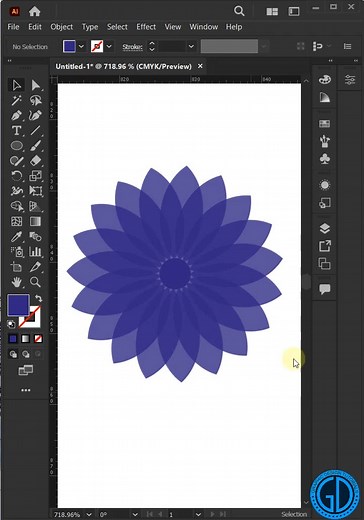Viewport: 364px width, 520px height.
Task: Select the Selection tool (black arrow)
Action: (x=16, y=85)
